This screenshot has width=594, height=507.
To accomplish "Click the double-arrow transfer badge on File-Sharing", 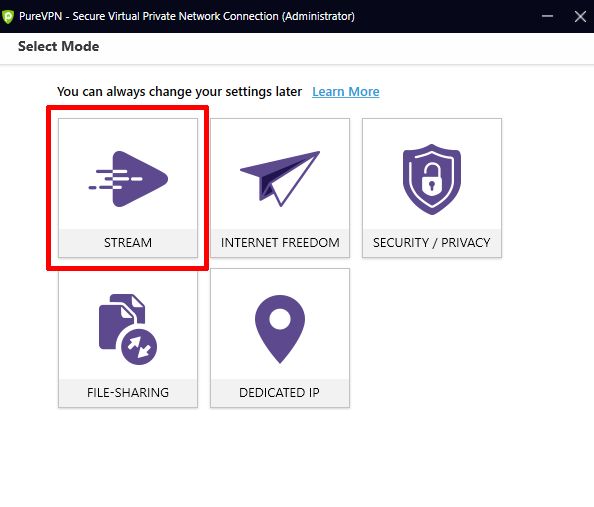I will (139, 347).
